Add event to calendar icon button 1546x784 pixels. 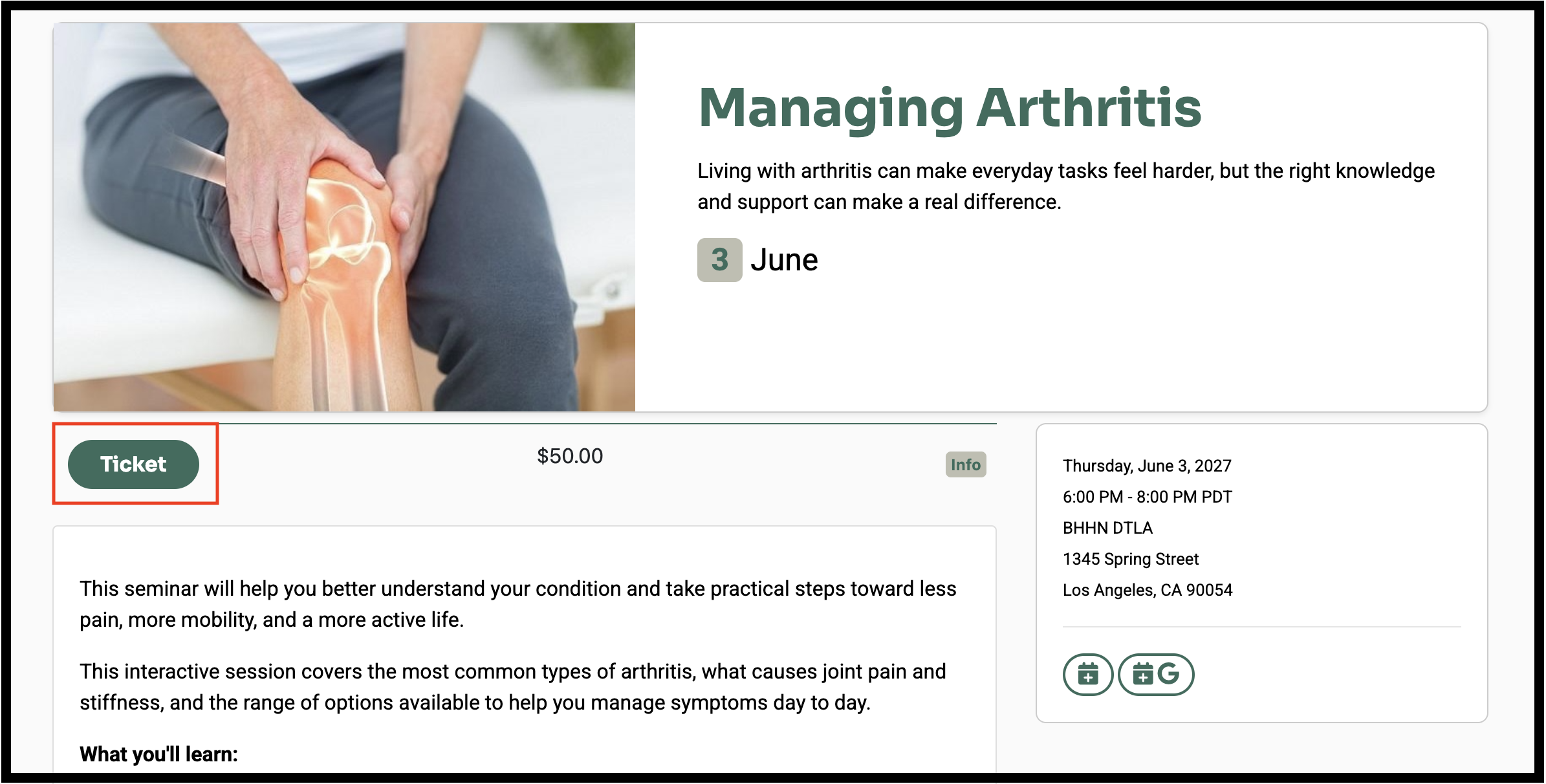(1087, 674)
